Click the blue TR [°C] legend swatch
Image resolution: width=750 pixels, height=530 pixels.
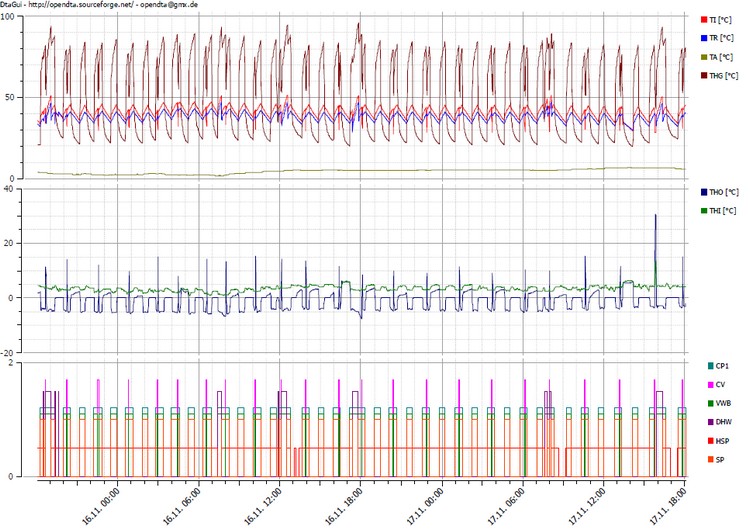[703, 38]
